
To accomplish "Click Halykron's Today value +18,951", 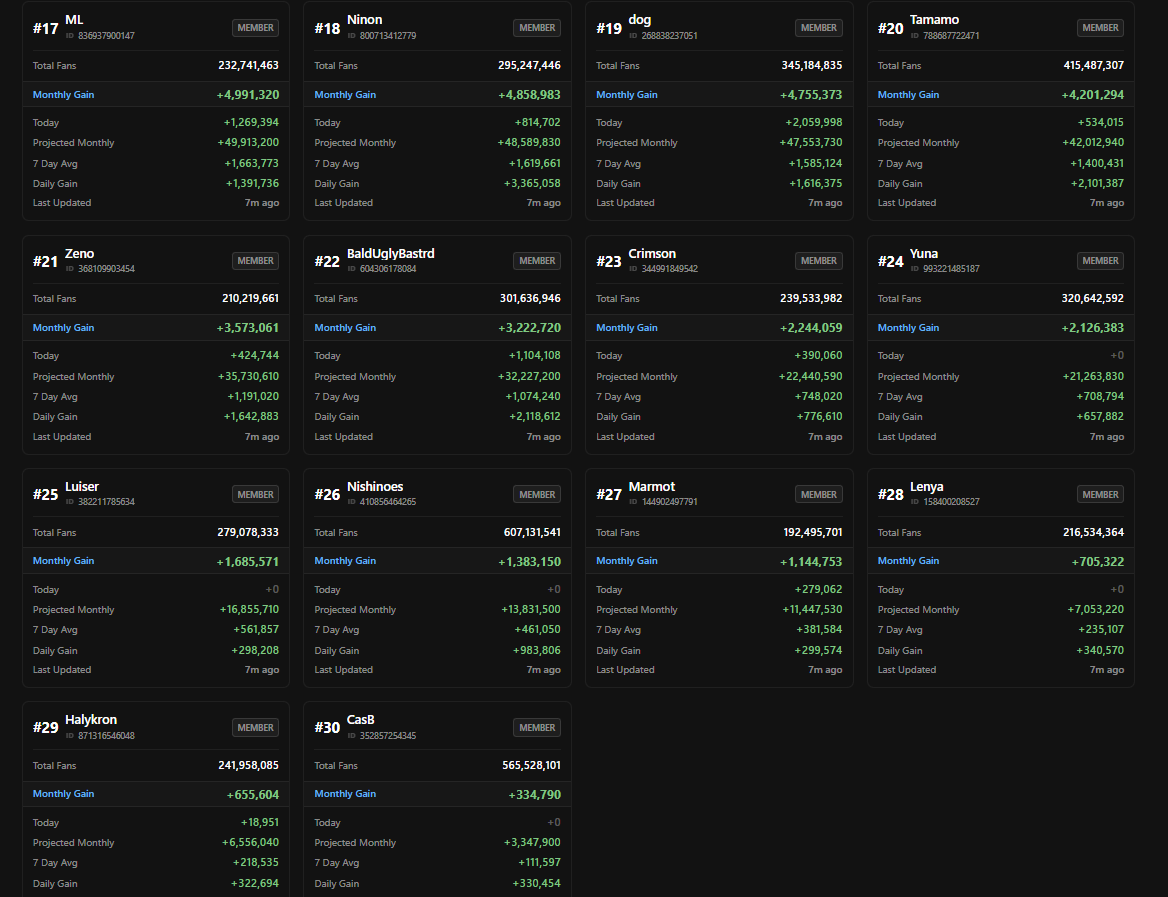I will 259,822.
